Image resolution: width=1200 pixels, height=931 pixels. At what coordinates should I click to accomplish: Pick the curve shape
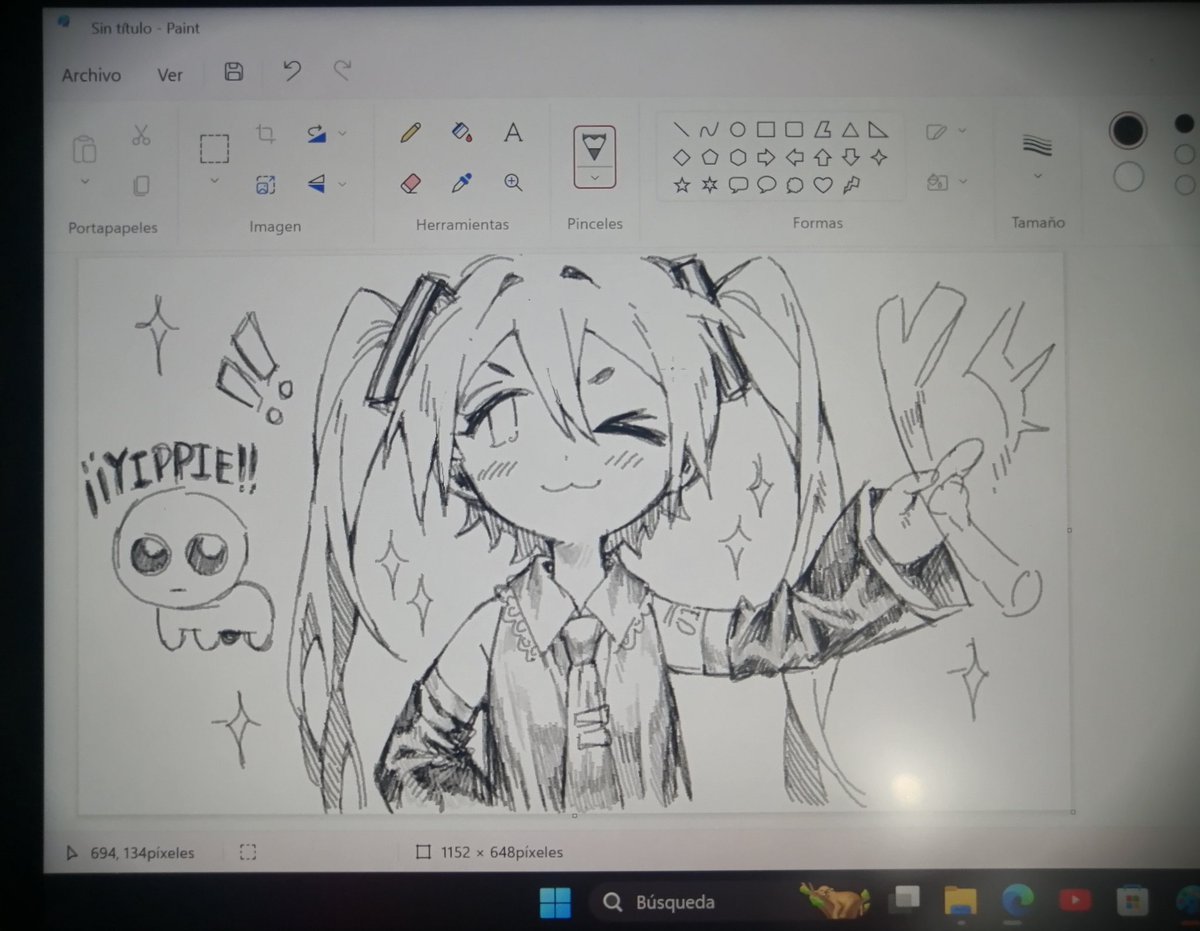tap(709, 130)
